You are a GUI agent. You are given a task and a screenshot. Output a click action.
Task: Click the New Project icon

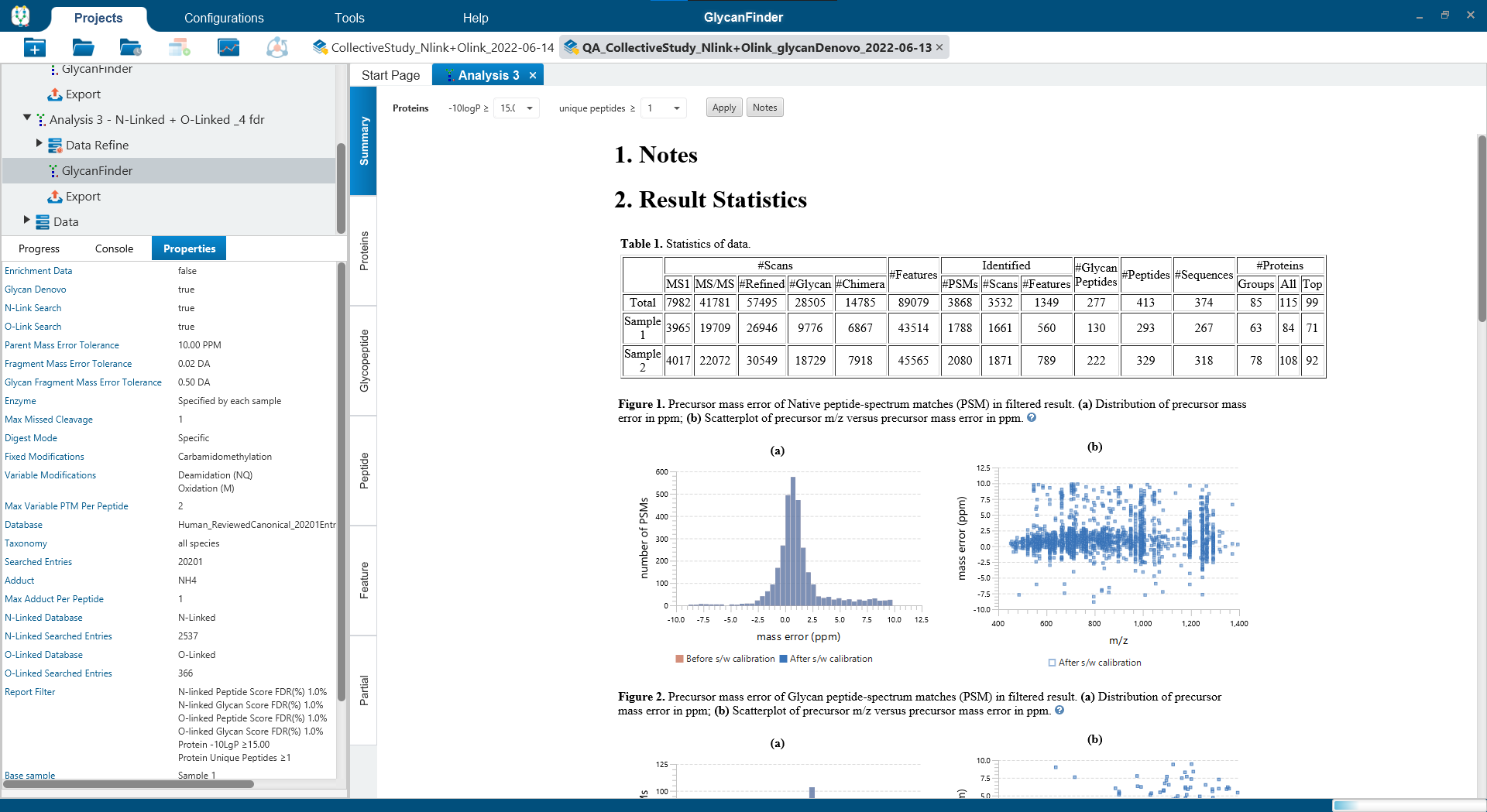pos(34,48)
